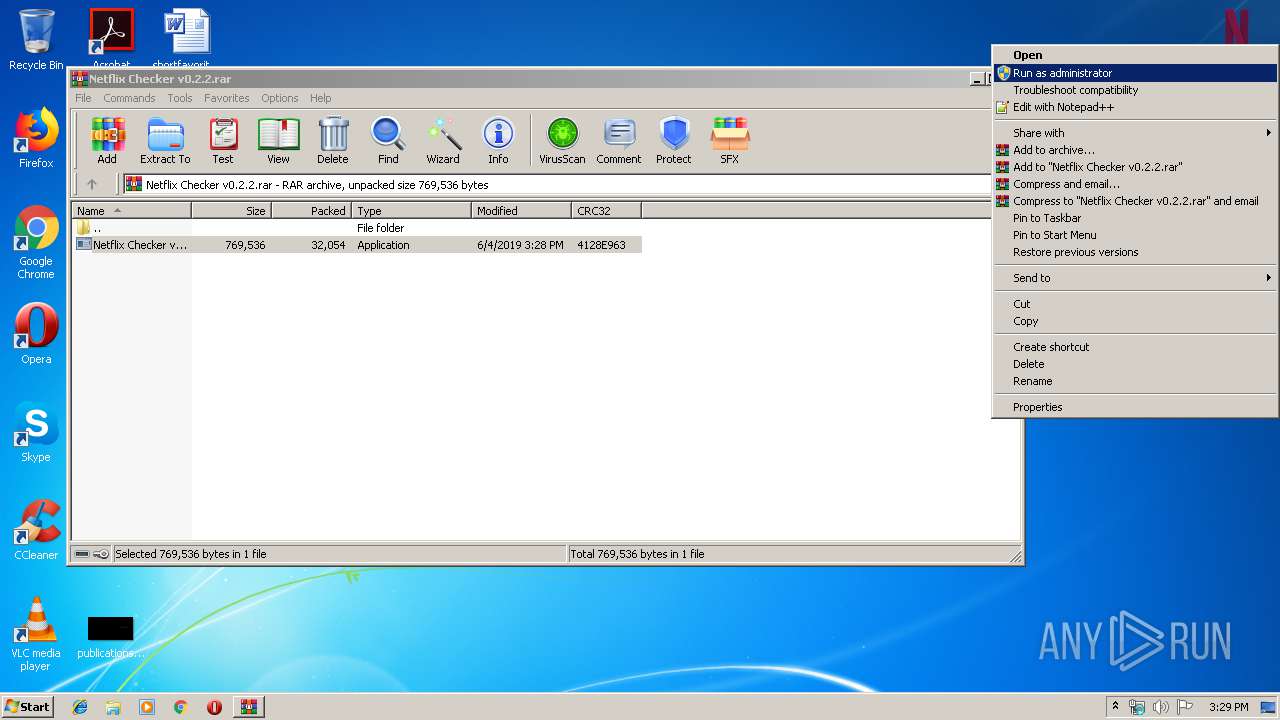1280x720 pixels.
Task: Click Opera icon in taskbar
Action: 214,707
